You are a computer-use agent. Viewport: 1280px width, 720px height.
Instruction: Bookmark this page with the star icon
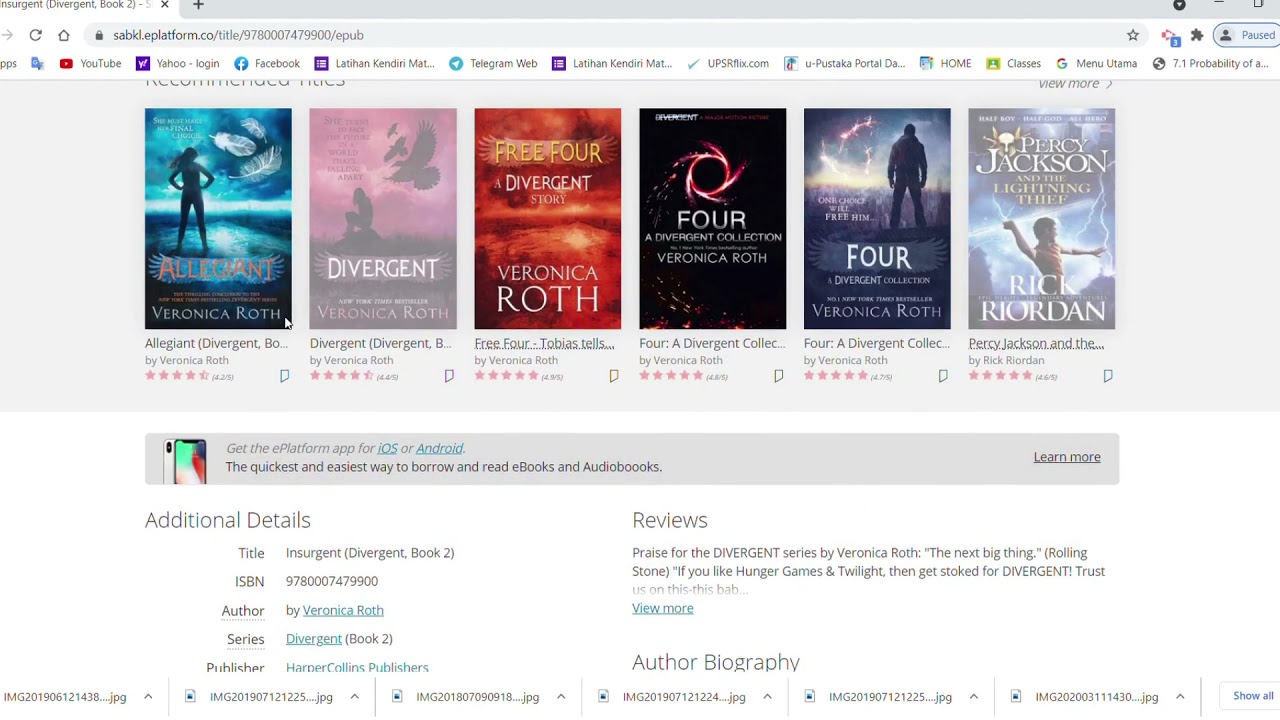pos(1133,35)
